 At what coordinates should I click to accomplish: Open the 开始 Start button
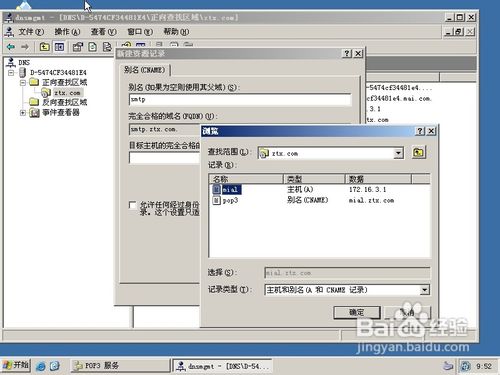[x=15, y=366]
